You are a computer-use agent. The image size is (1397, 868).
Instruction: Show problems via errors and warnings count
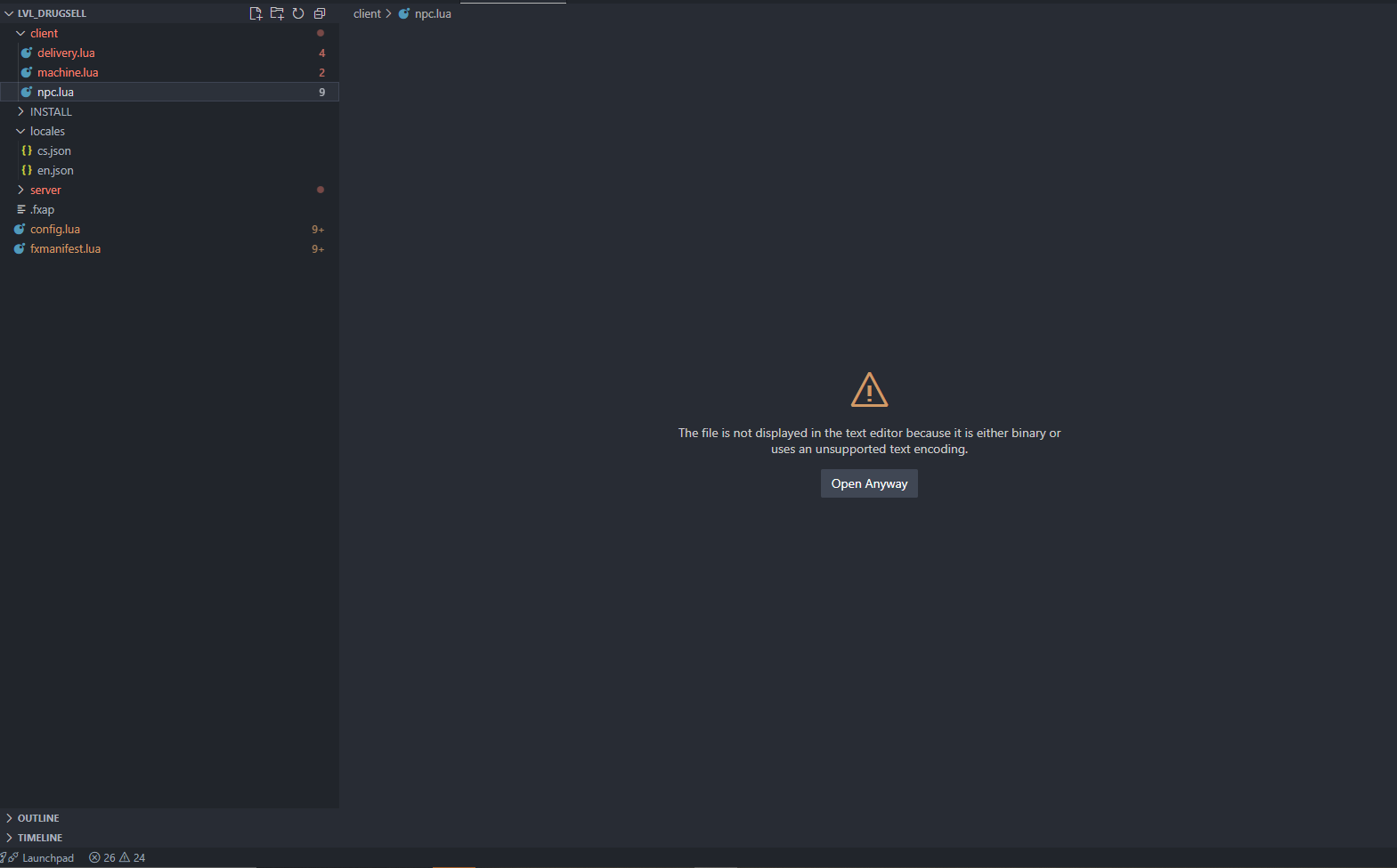tap(117, 858)
